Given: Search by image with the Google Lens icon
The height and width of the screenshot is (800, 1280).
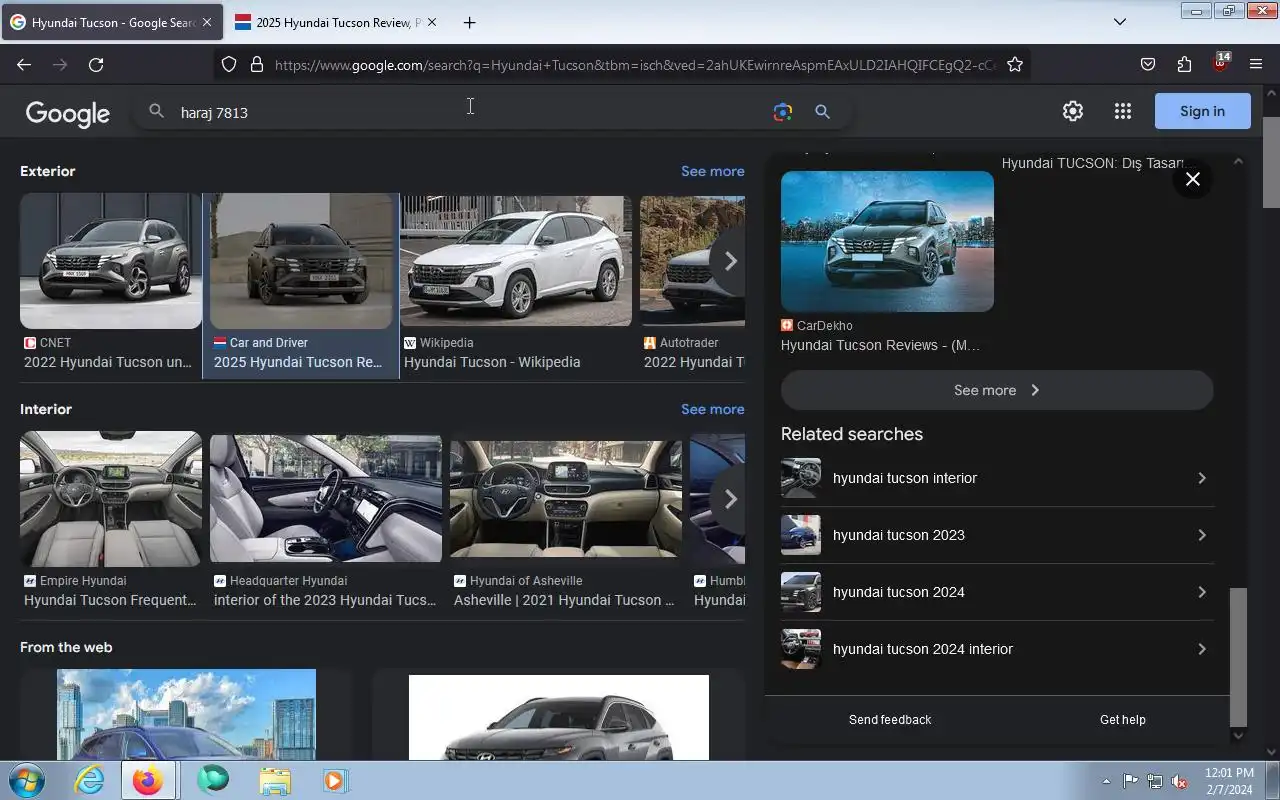Looking at the screenshot, I should pos(783,112).
